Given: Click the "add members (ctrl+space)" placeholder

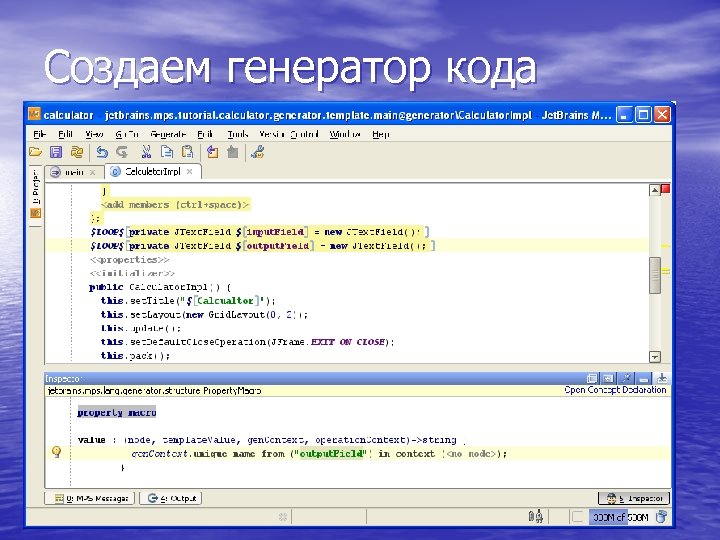Looking at the screenshot, I should [175, 205].
